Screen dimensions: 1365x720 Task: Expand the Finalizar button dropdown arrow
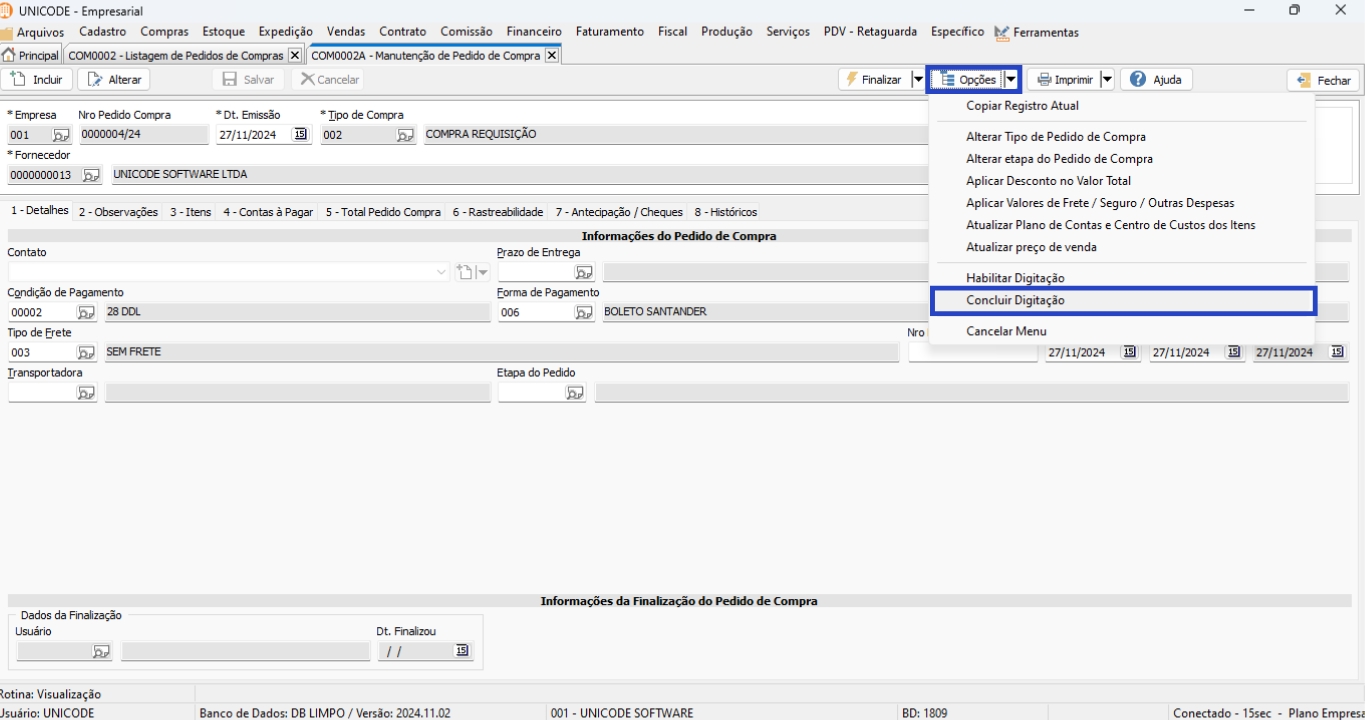coord(917,80)
